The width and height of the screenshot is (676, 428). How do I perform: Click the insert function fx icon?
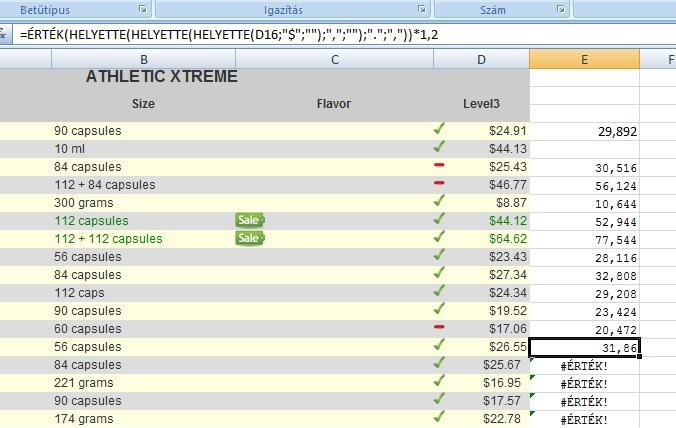click(3, 34)
